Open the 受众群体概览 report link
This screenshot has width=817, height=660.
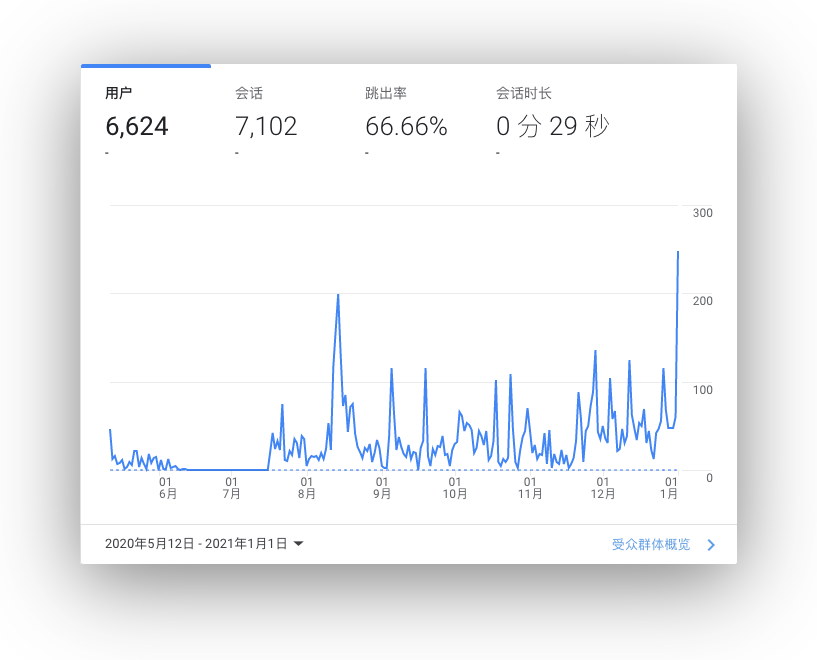click(x=651, y=545)
